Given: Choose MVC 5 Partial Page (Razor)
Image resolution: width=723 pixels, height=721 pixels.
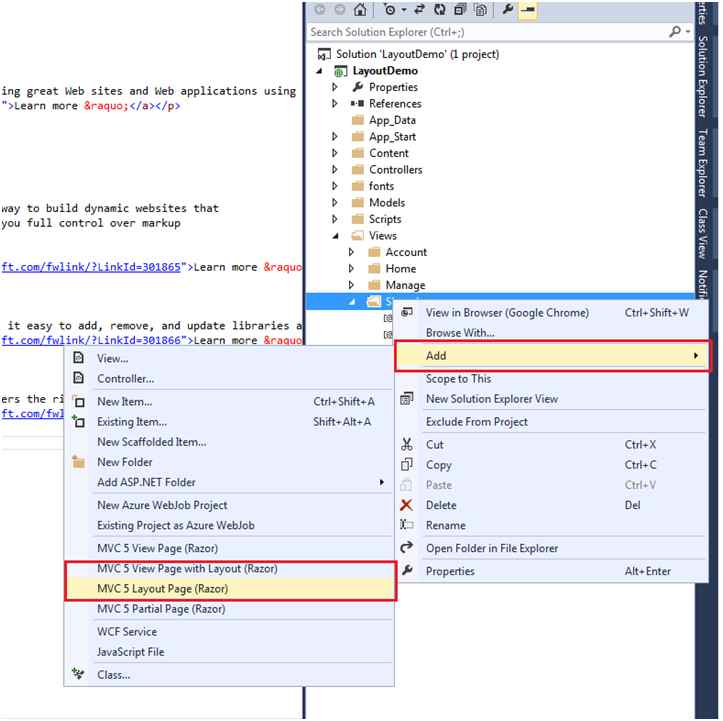Looking at the screenshot, I should tap(161, 609).
